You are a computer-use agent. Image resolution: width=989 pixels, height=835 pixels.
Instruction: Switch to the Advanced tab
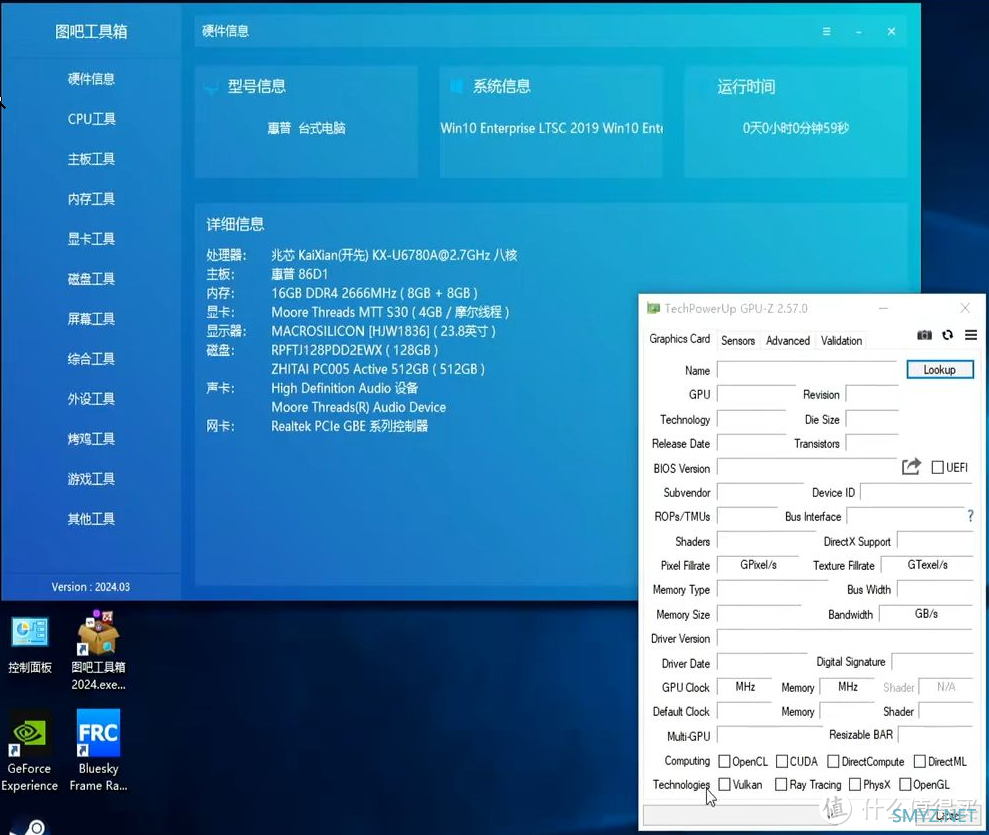(788, 341)
